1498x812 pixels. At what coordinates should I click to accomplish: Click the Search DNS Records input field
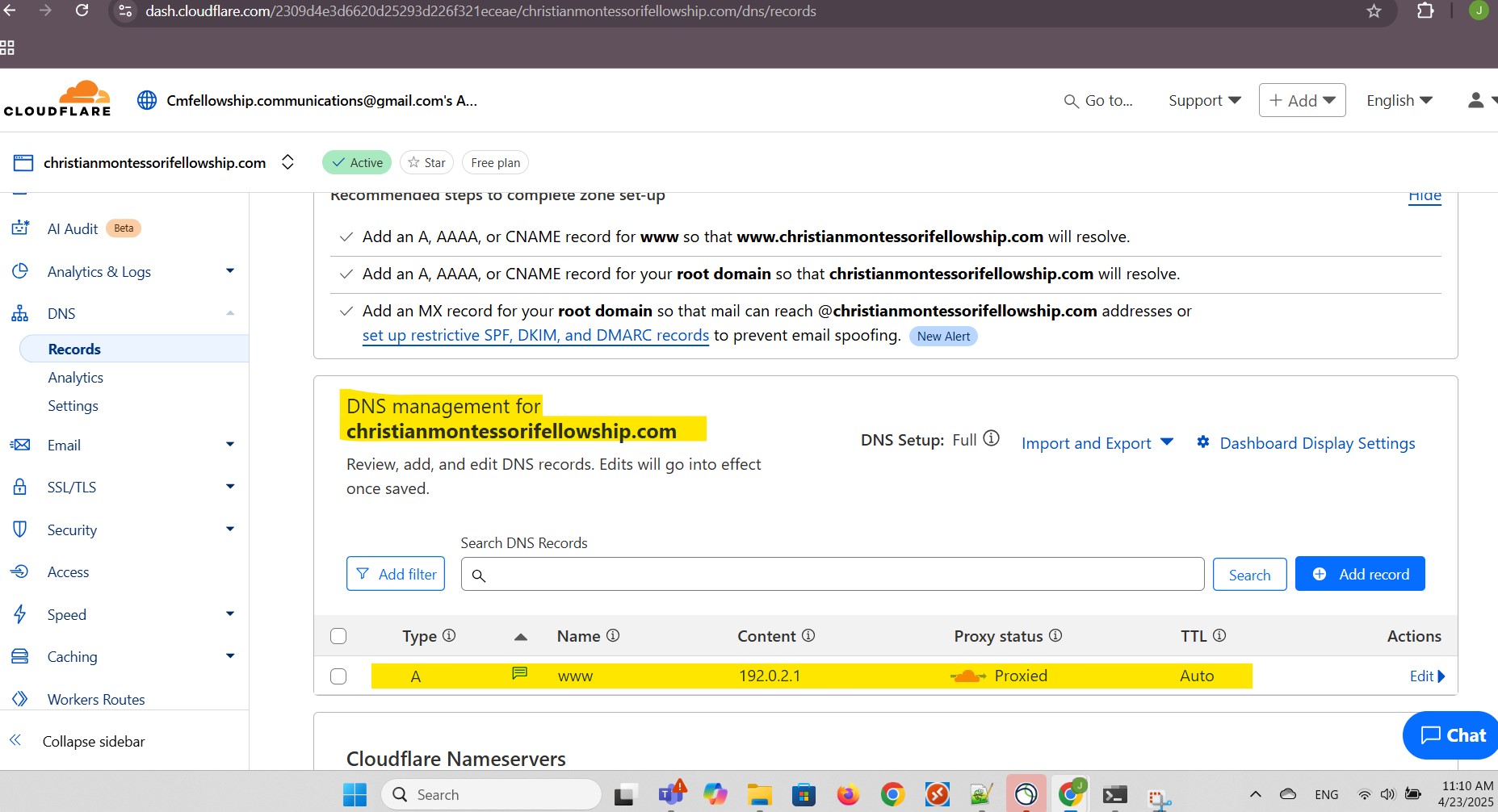[x=833, y=574]
